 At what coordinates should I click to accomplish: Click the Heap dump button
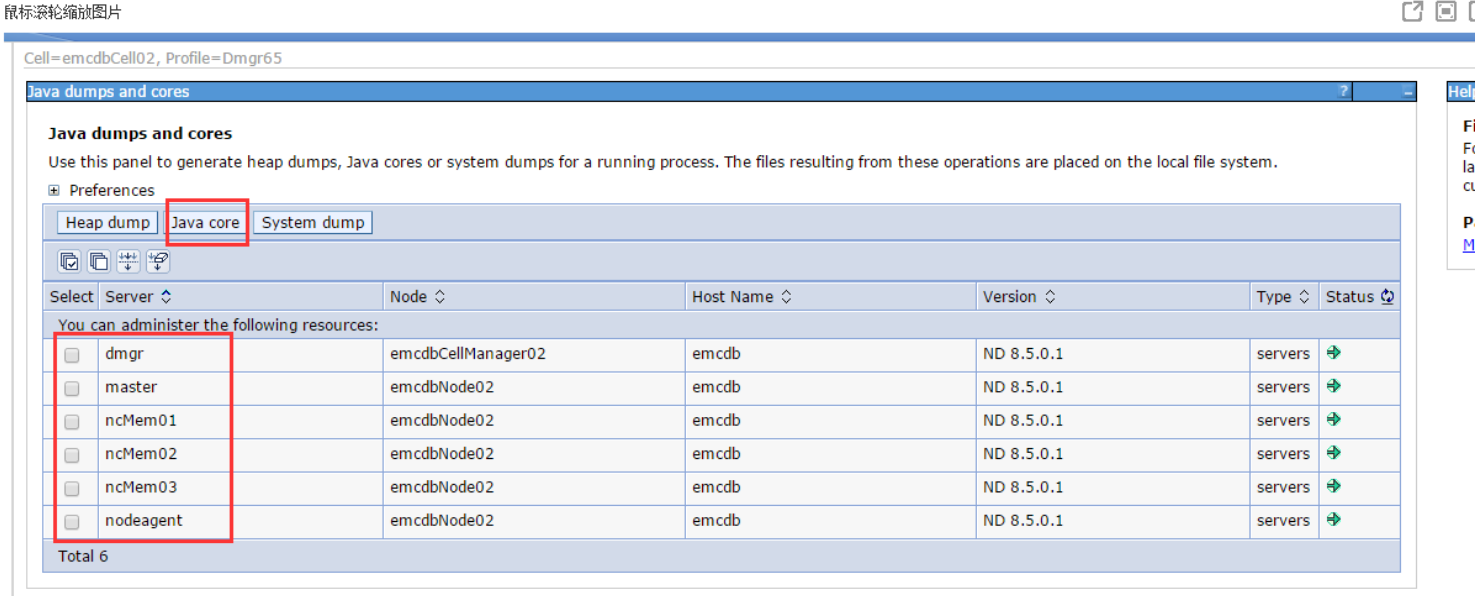click(107, 222)
